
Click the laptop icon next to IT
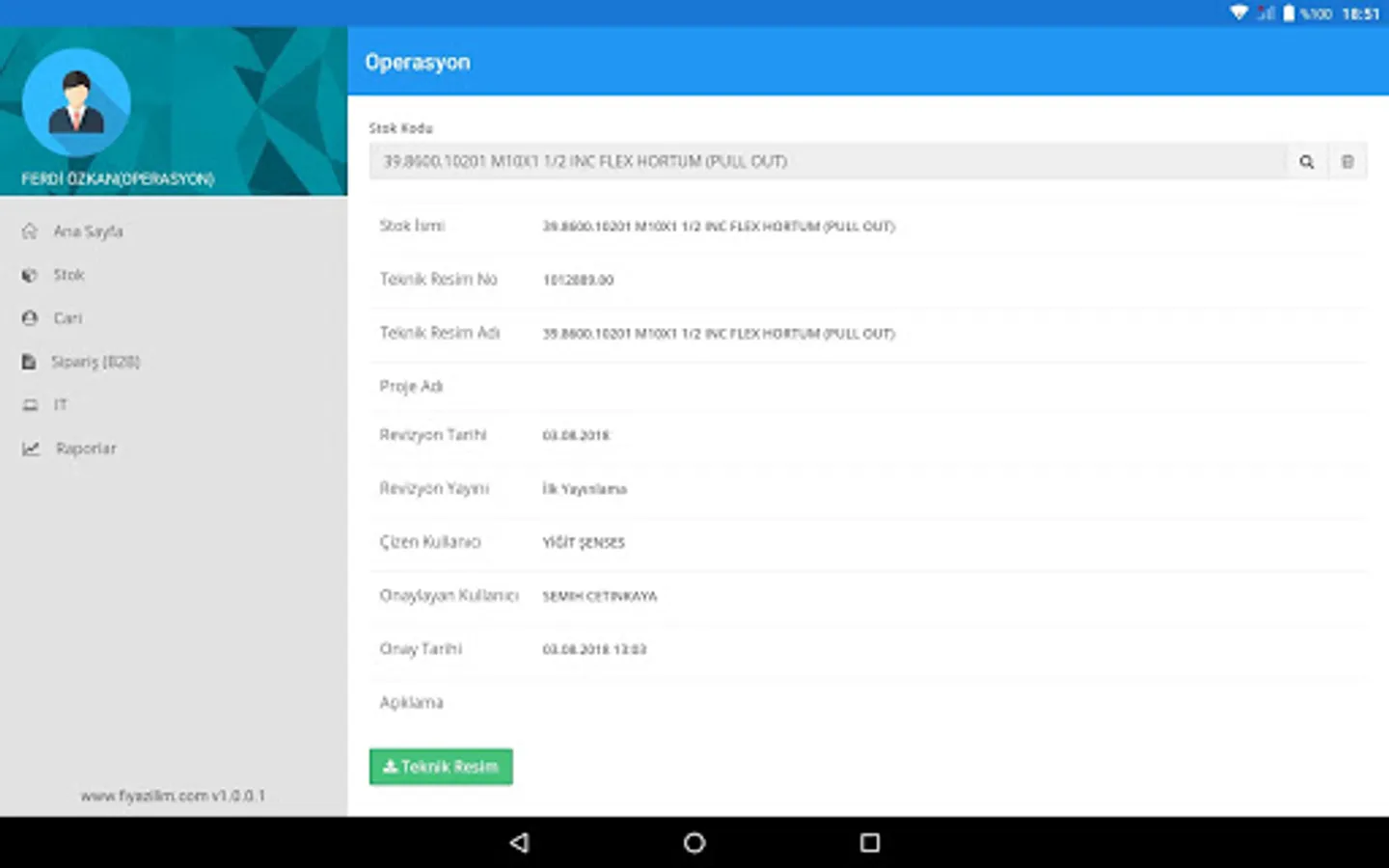click(30, 405)
